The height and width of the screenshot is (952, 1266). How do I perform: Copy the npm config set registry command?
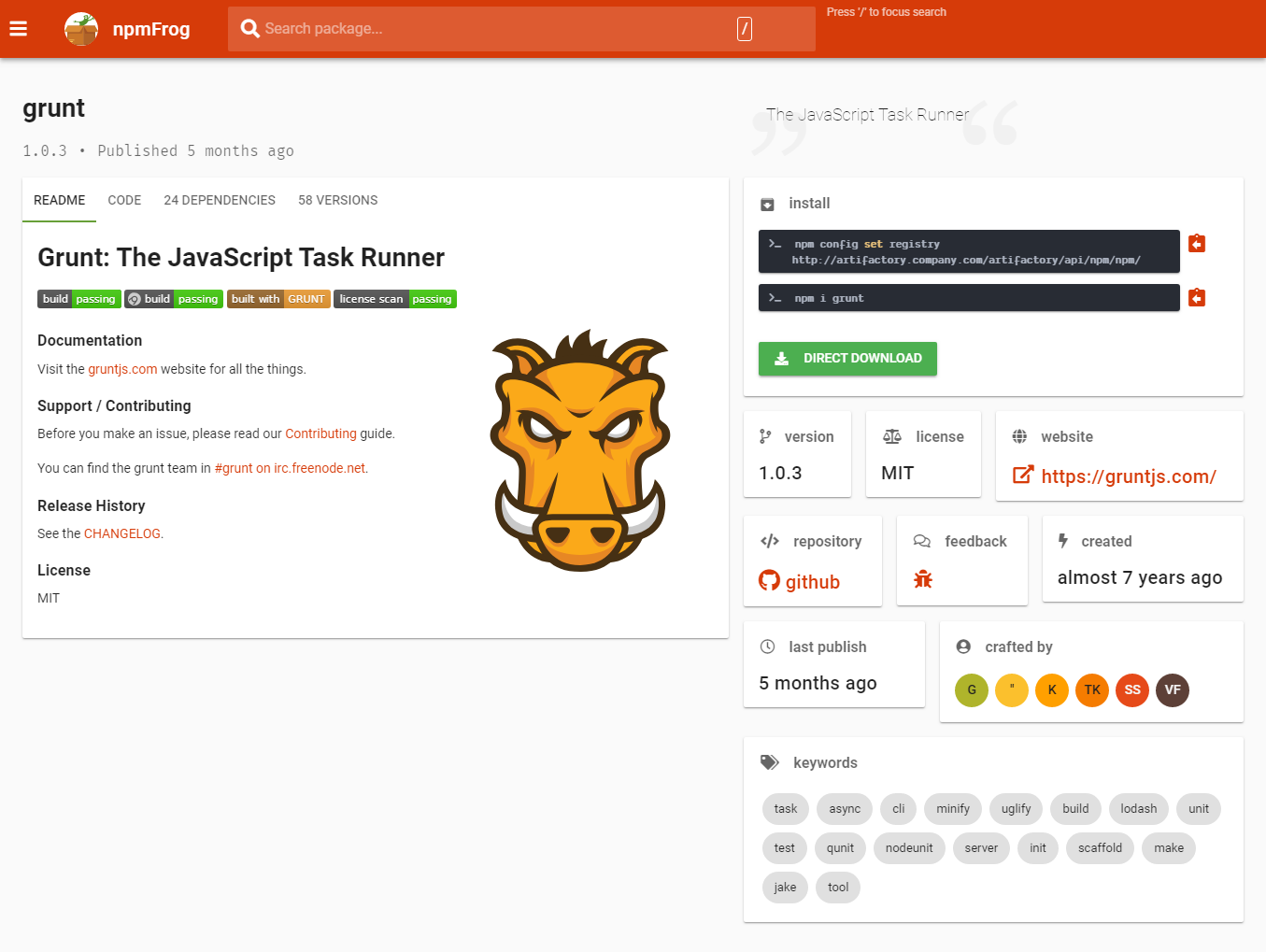(x=1197, y=244)
